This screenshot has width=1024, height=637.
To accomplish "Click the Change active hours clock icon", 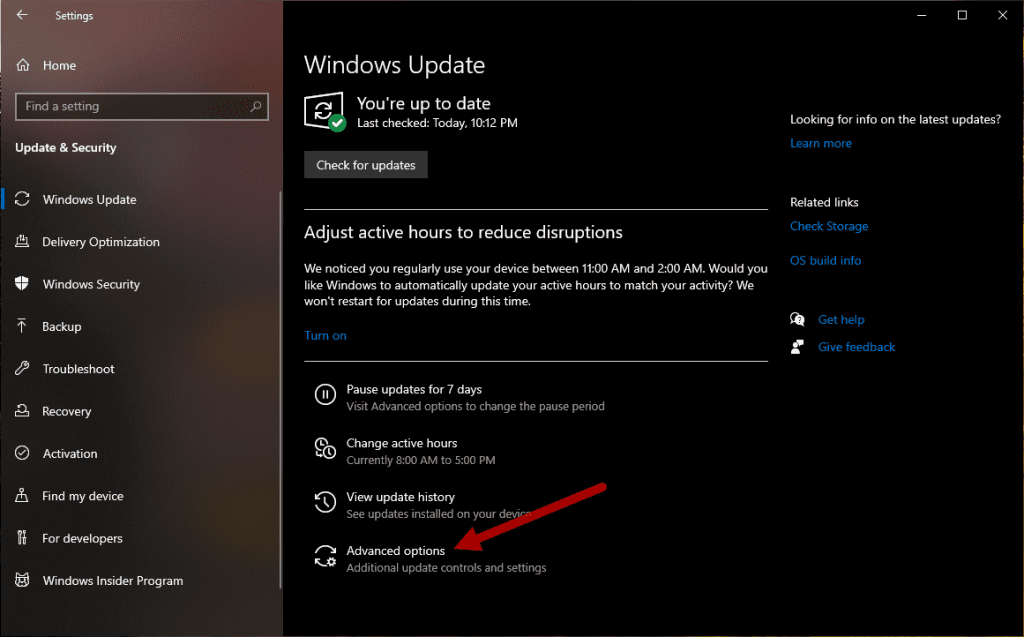I will tap(325, 449).
